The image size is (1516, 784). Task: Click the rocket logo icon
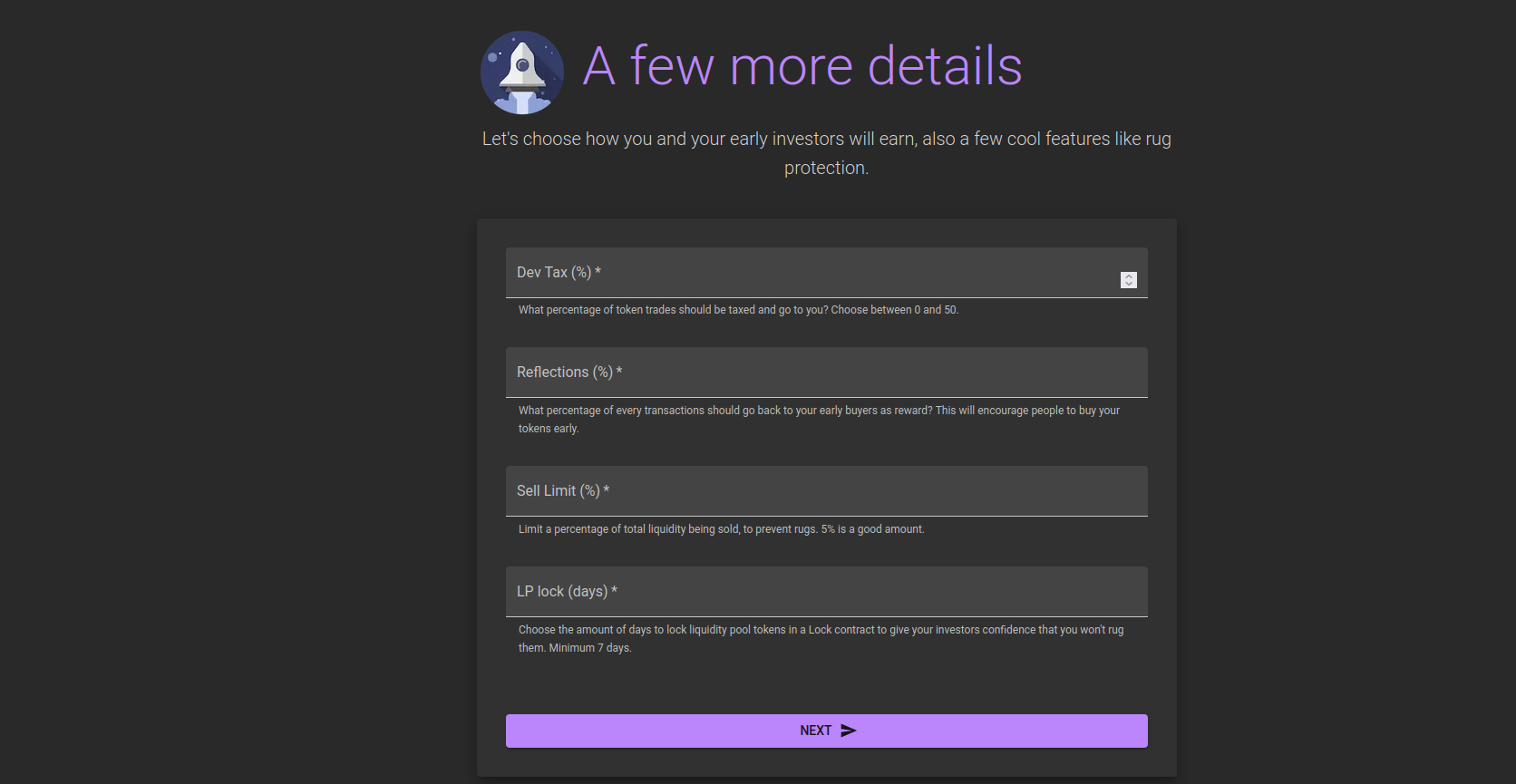tap(522, 73)
